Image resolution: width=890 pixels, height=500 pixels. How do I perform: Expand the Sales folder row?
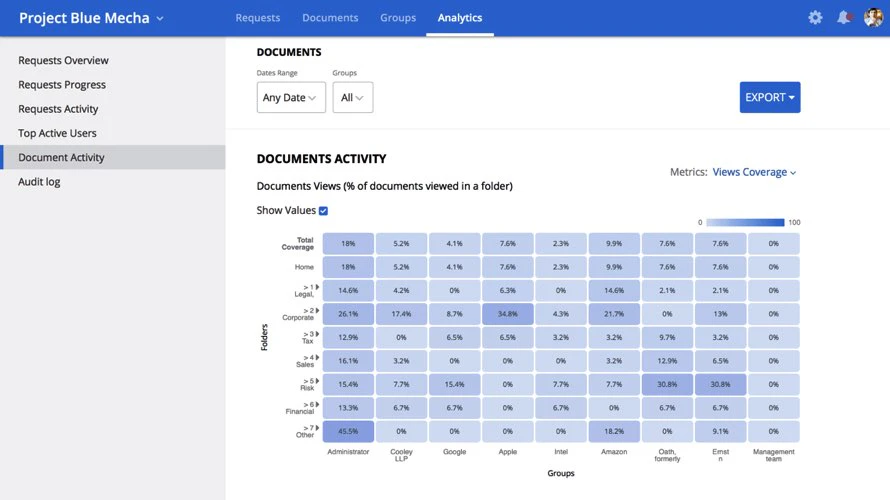pyautogui.click(x=317, y=358)
